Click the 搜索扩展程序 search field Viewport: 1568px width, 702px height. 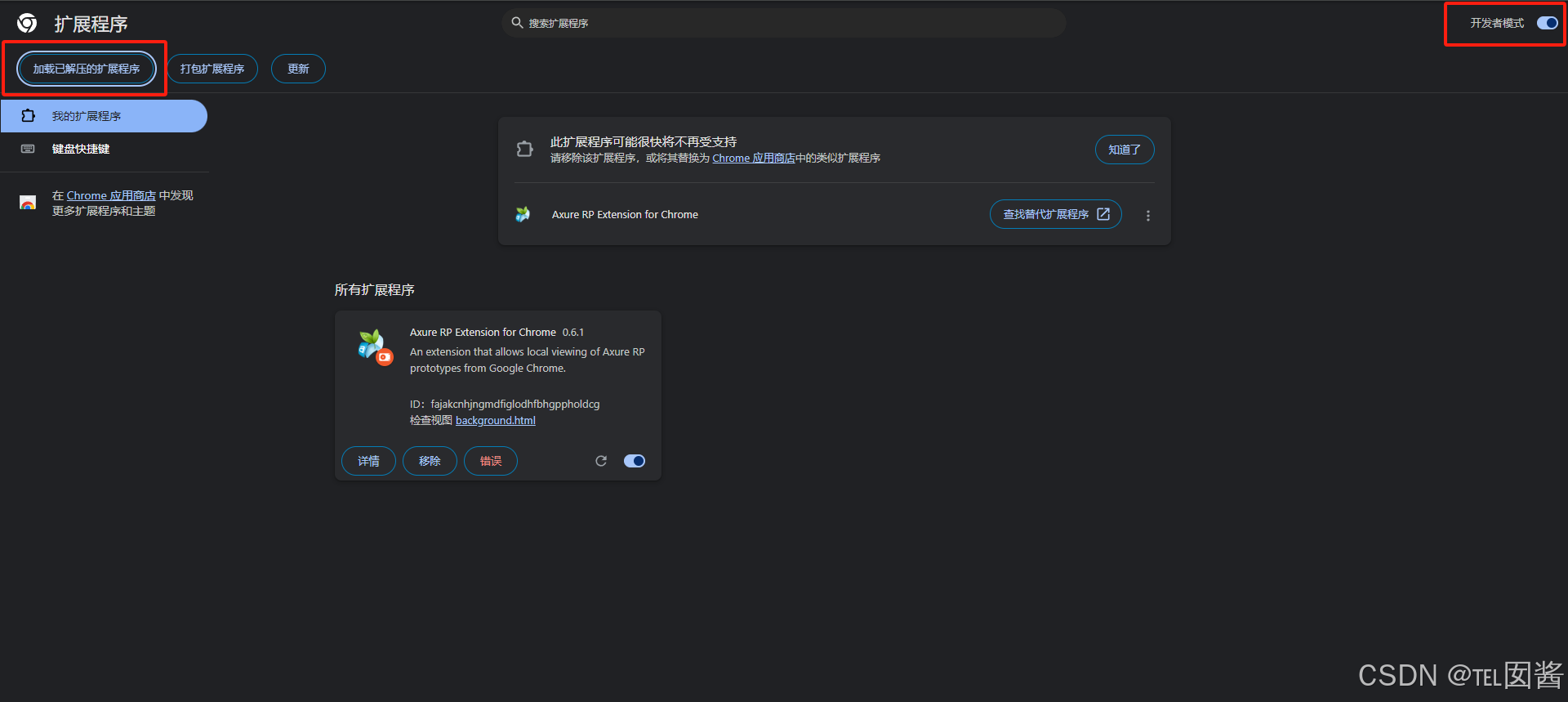tap(784, 23)
